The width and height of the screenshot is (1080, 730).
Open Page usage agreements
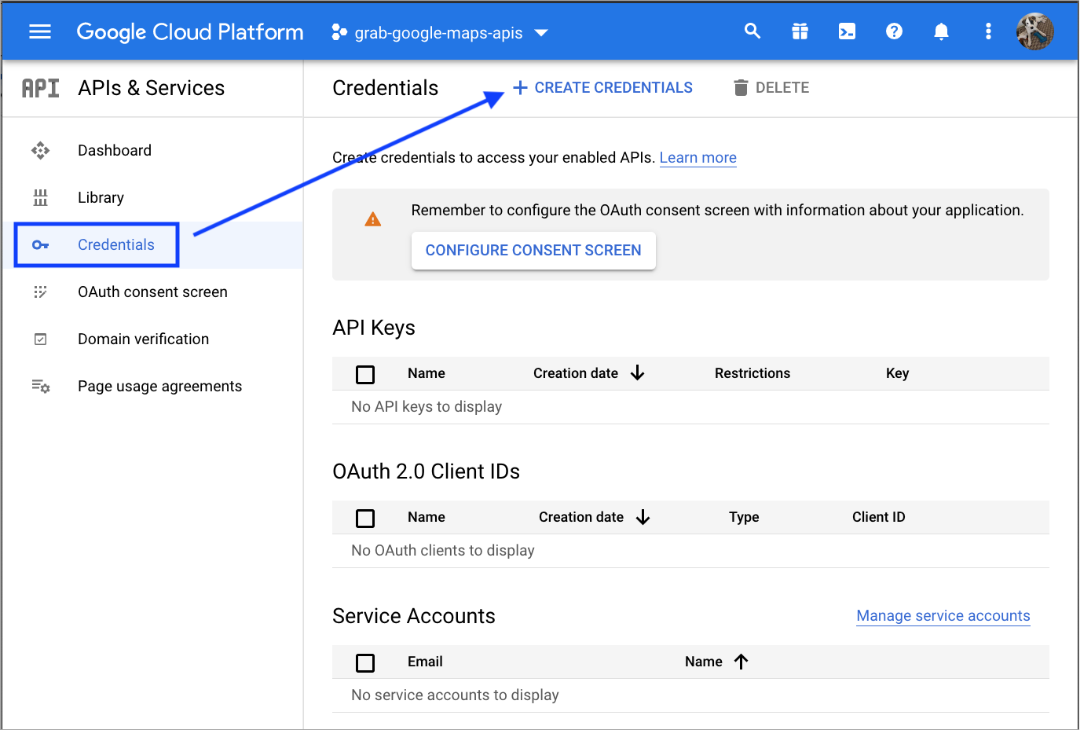tap(160, 386)
